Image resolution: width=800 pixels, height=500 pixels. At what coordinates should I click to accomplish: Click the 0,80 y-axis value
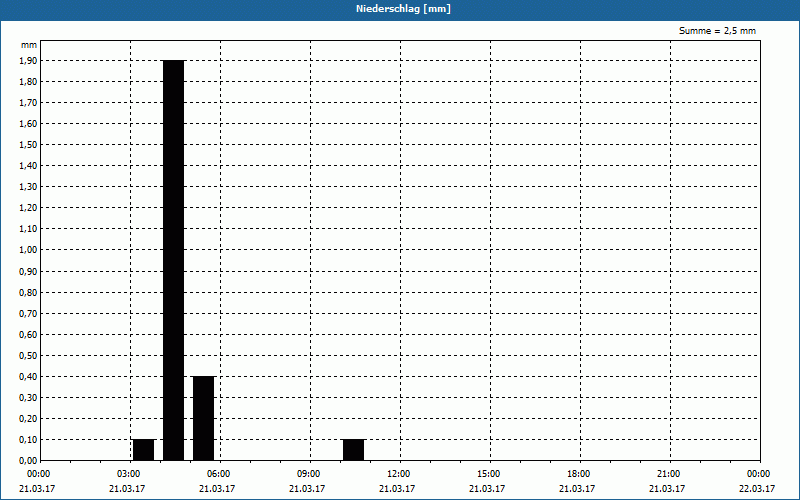[x=28, y=293]
